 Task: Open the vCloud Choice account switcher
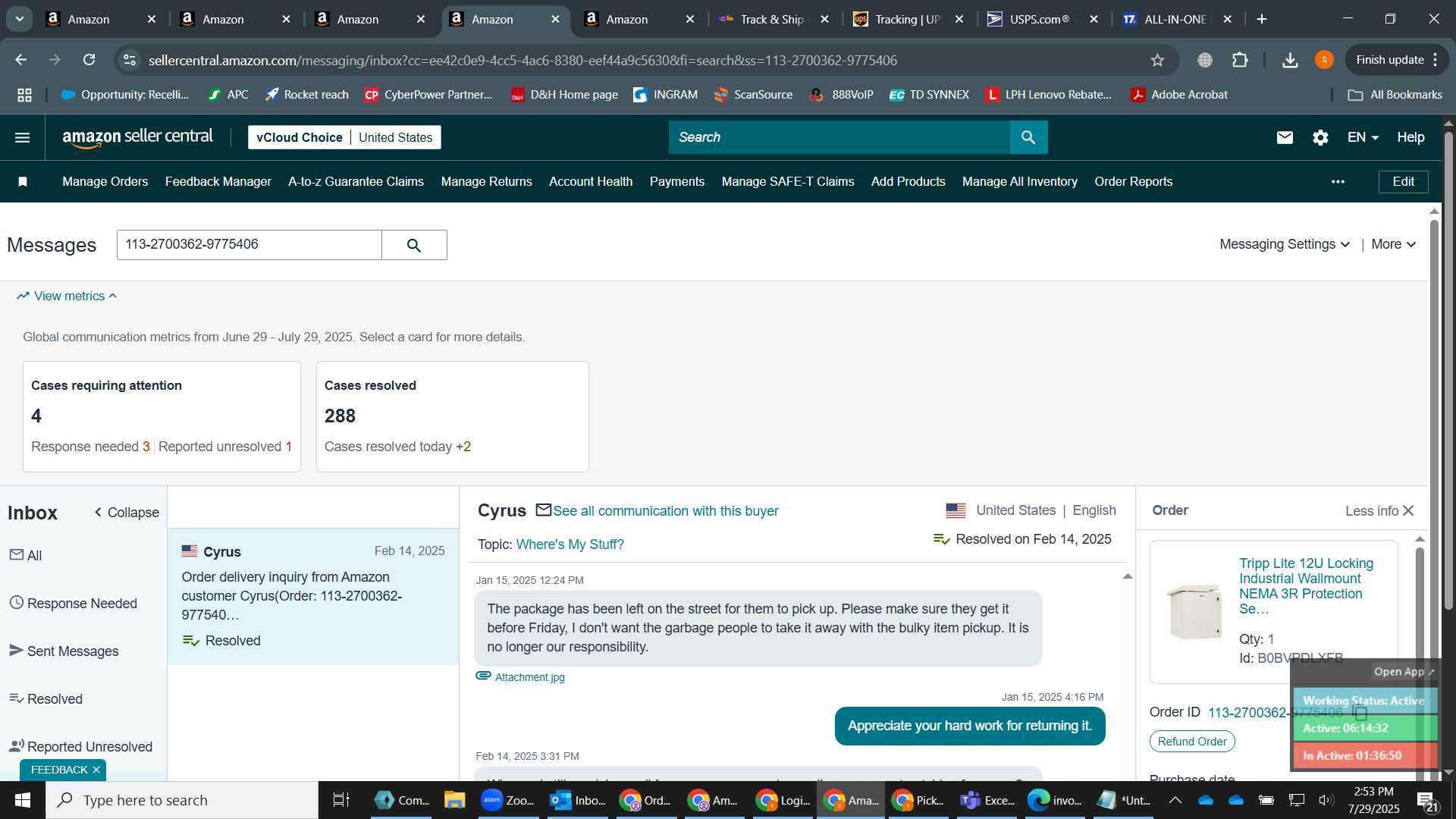[344, 137]
